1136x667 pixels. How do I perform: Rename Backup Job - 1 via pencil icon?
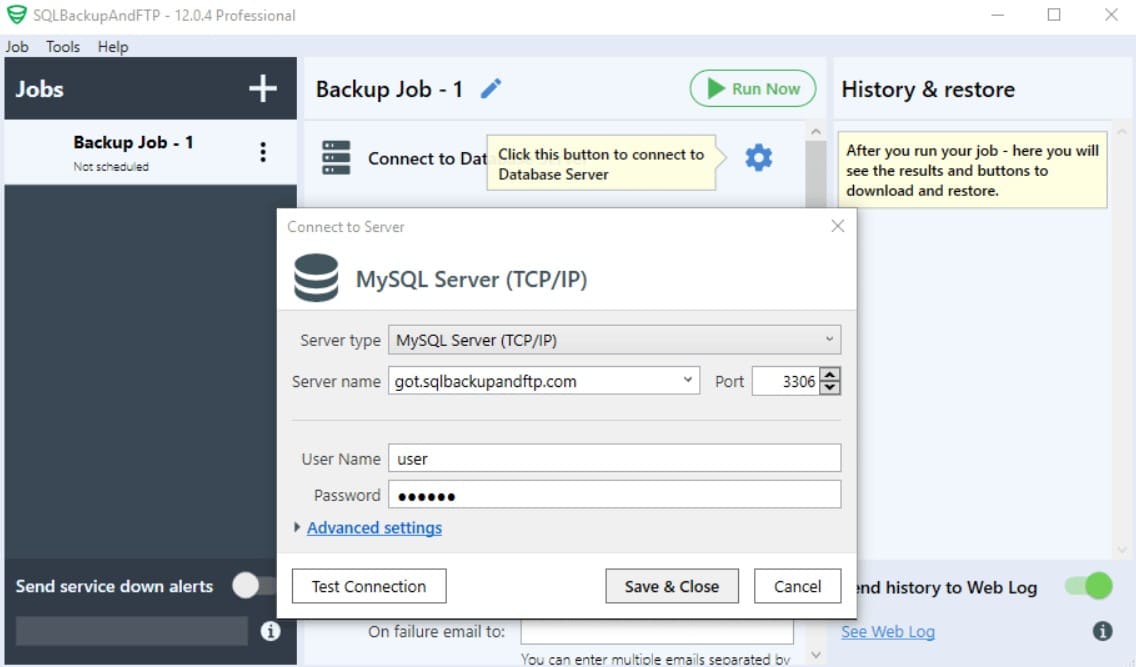pos(491,88)
